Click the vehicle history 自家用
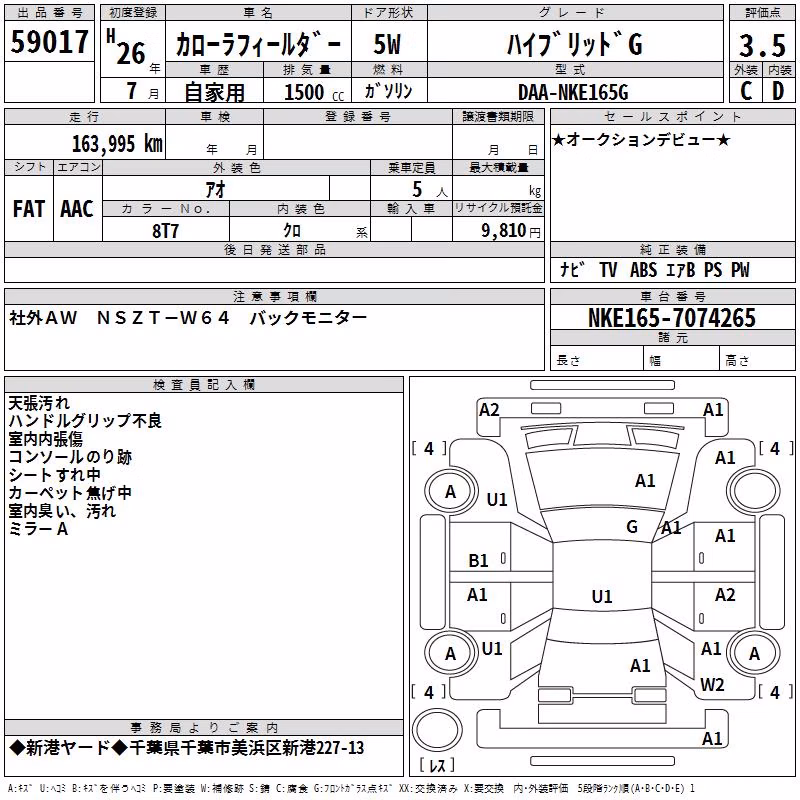This screenshot has height=800, width=800. coord(214,92)
